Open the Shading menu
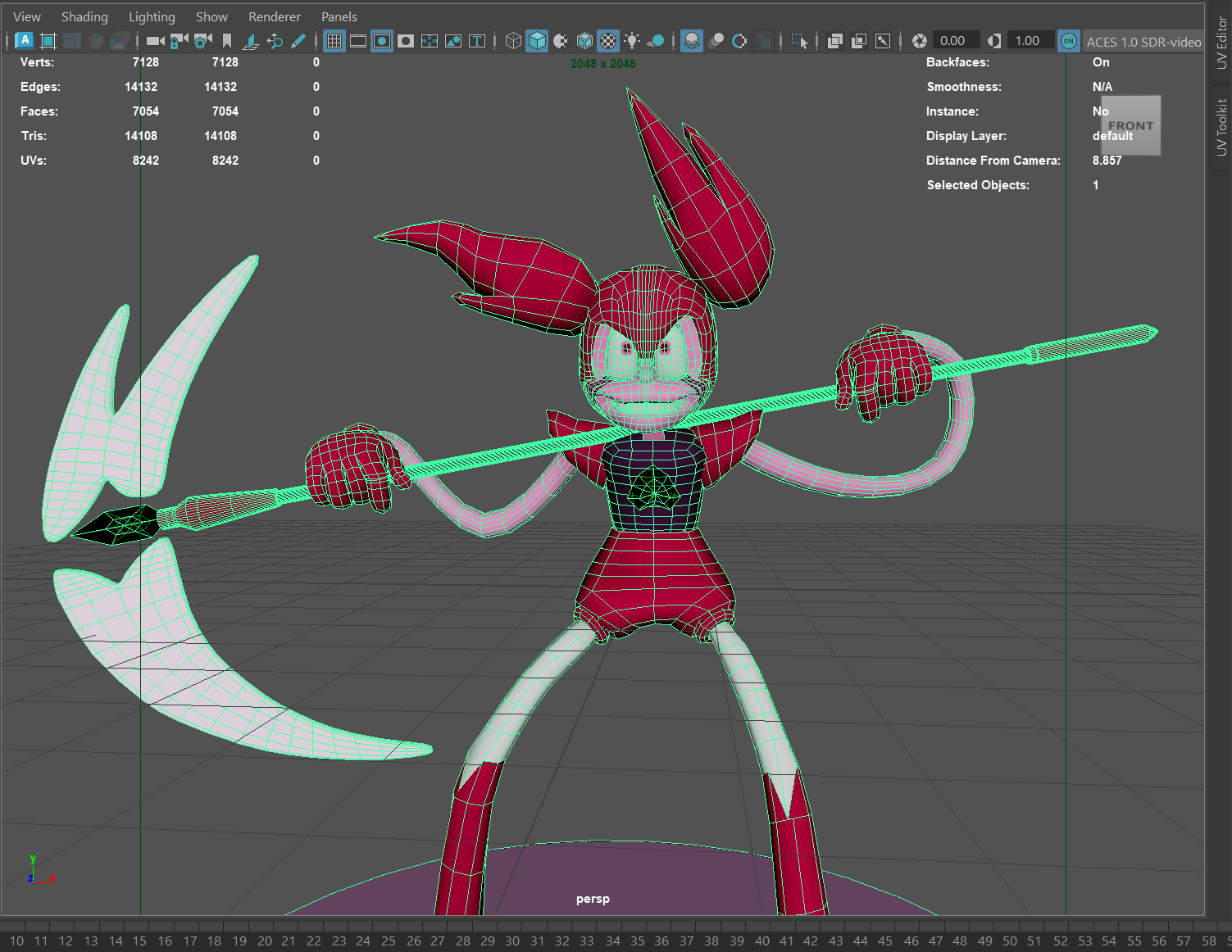This screenshot has height=952, width=1232. [x=84, y=16]
